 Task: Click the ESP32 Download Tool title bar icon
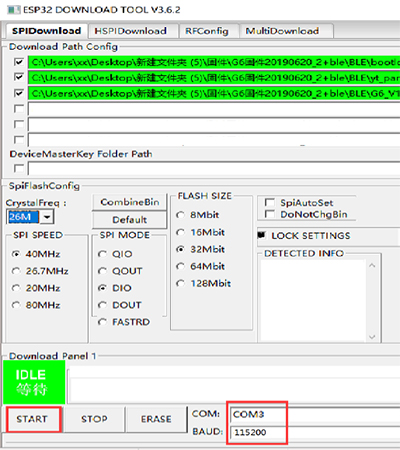(13, 10)
